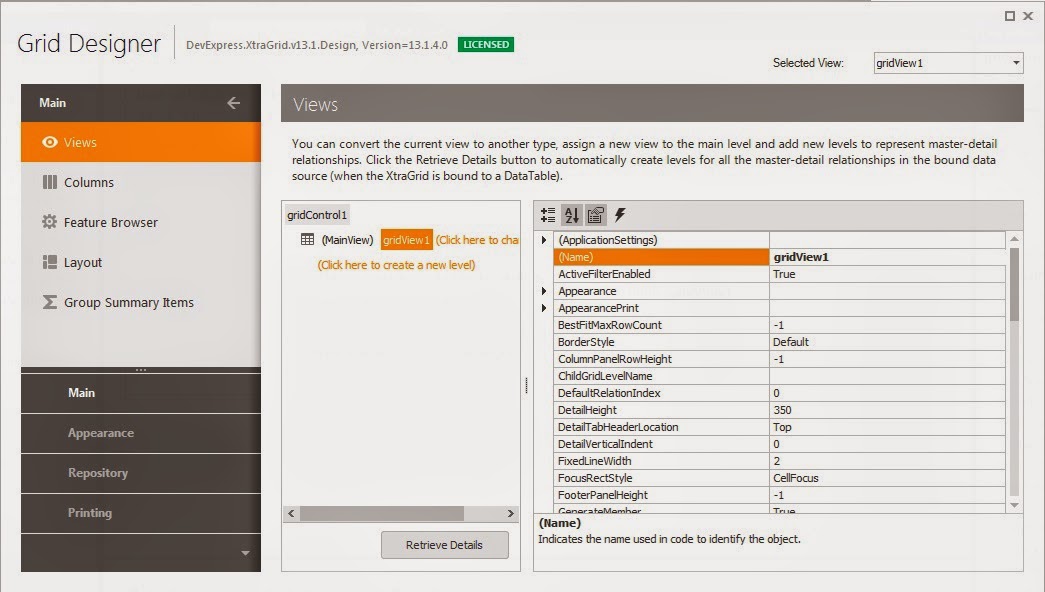Show Property Pages icon in property grid

click(596, 215)
